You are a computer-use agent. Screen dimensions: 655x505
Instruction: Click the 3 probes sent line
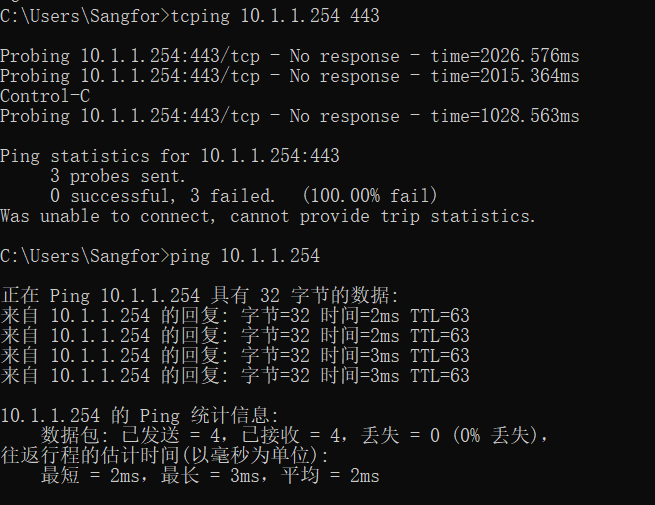118,176
